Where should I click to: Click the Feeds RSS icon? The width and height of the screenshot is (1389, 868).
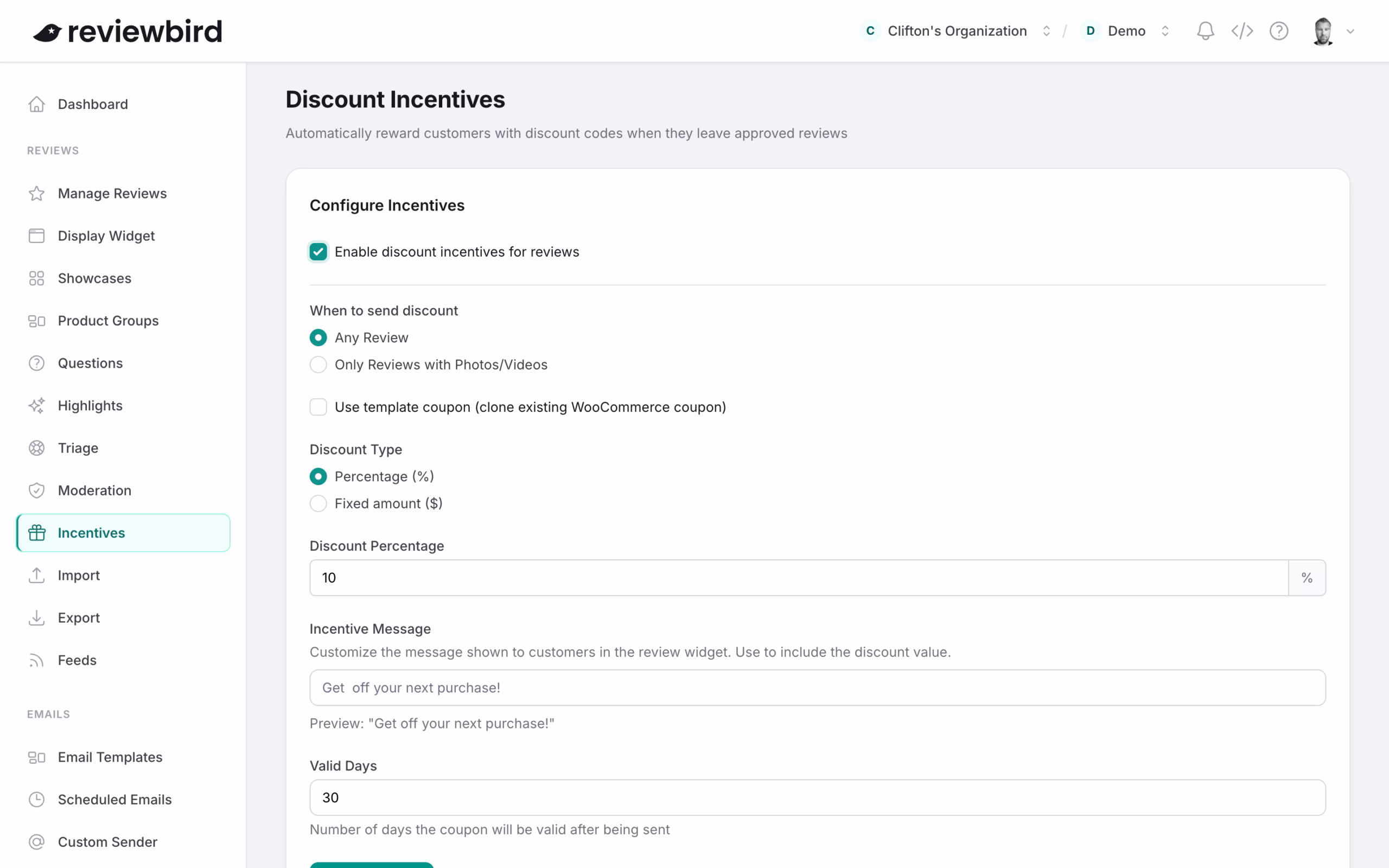pyautogui.click(x=37, y=660)
